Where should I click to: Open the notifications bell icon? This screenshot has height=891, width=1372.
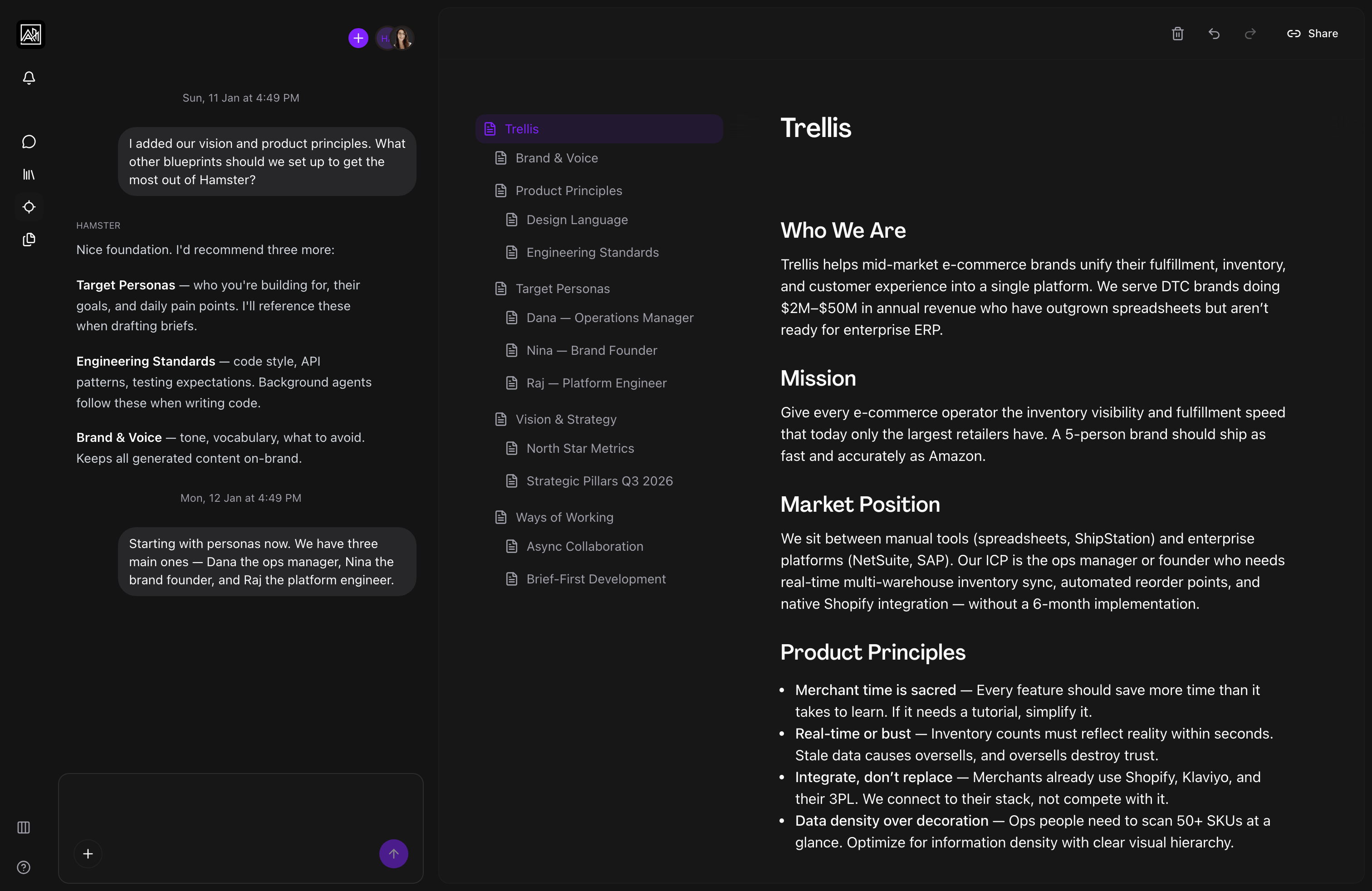click(29, 78)
